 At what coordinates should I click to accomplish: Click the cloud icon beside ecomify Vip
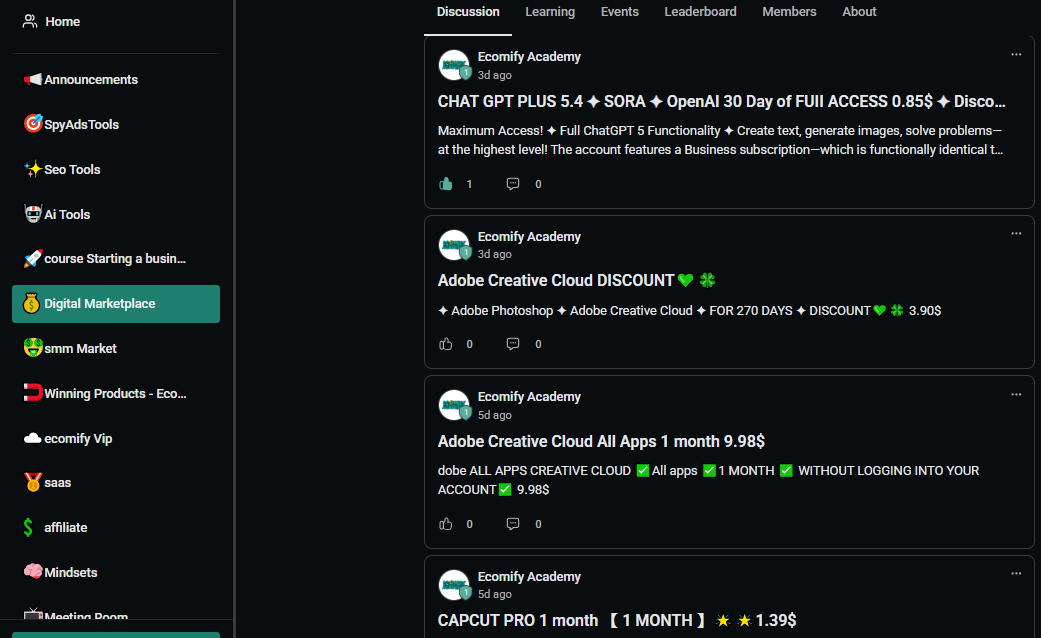[32, 438]
